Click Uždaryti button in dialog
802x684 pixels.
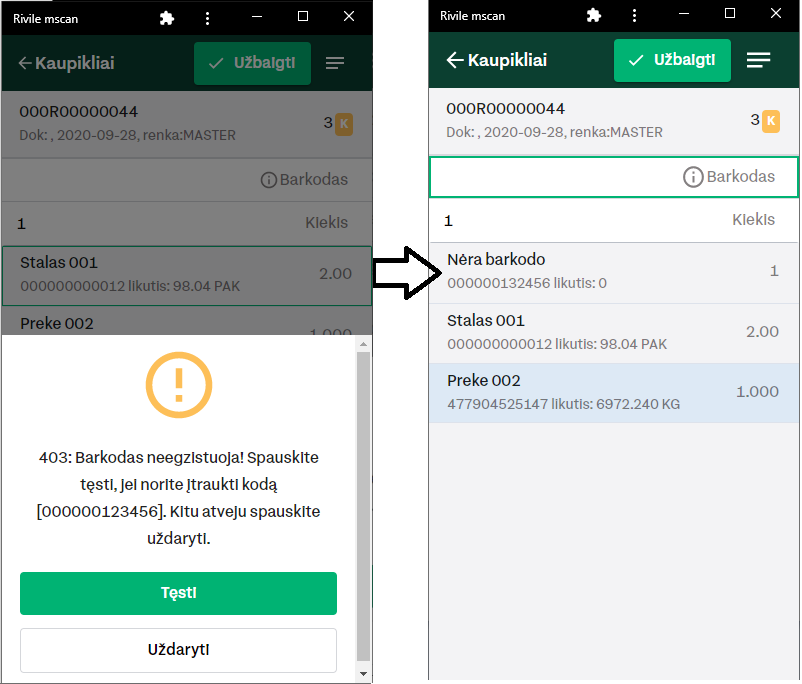tap(179, 650)
